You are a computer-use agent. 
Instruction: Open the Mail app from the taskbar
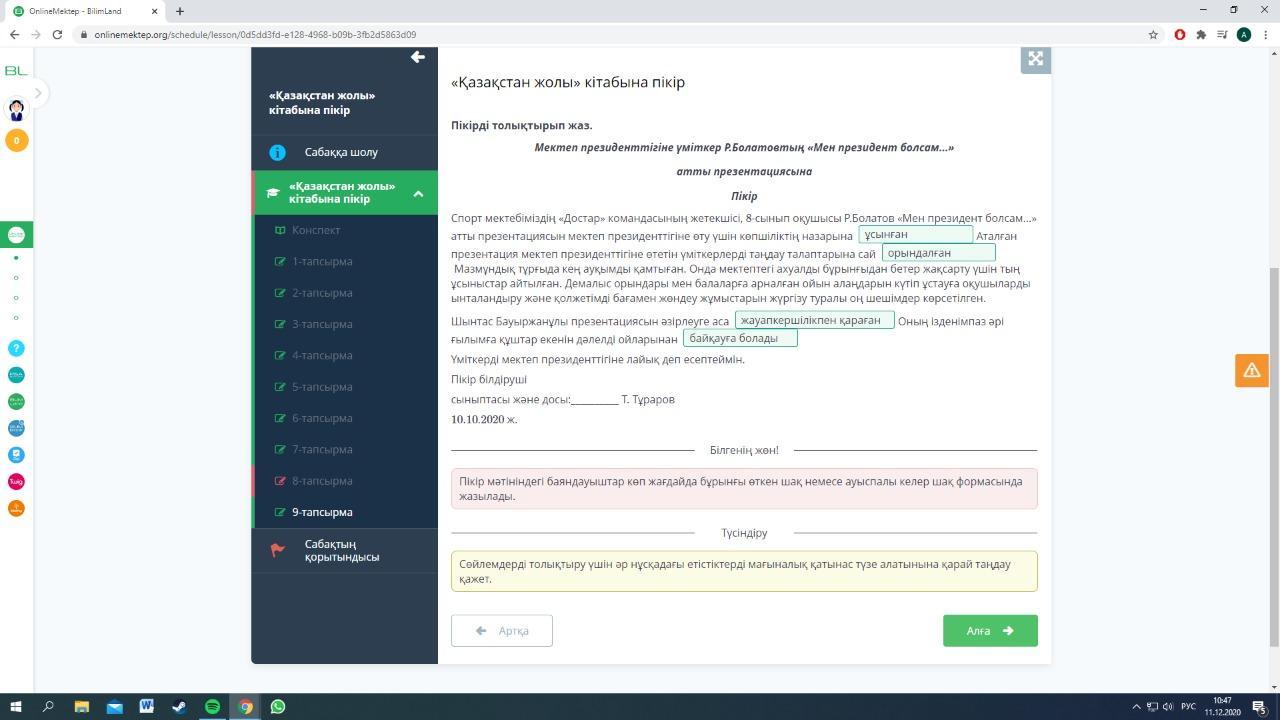pos(114,707)
